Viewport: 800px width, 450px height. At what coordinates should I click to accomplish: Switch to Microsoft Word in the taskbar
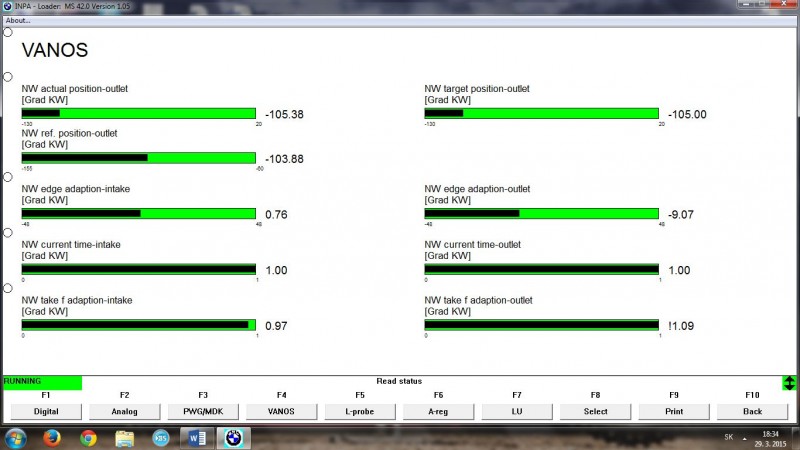(197, 438)
